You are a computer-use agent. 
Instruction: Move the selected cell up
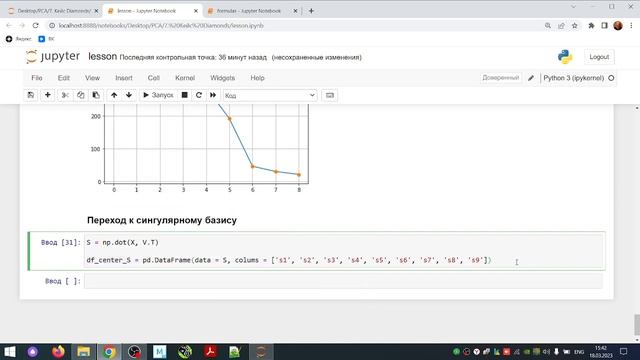point(114,95)
